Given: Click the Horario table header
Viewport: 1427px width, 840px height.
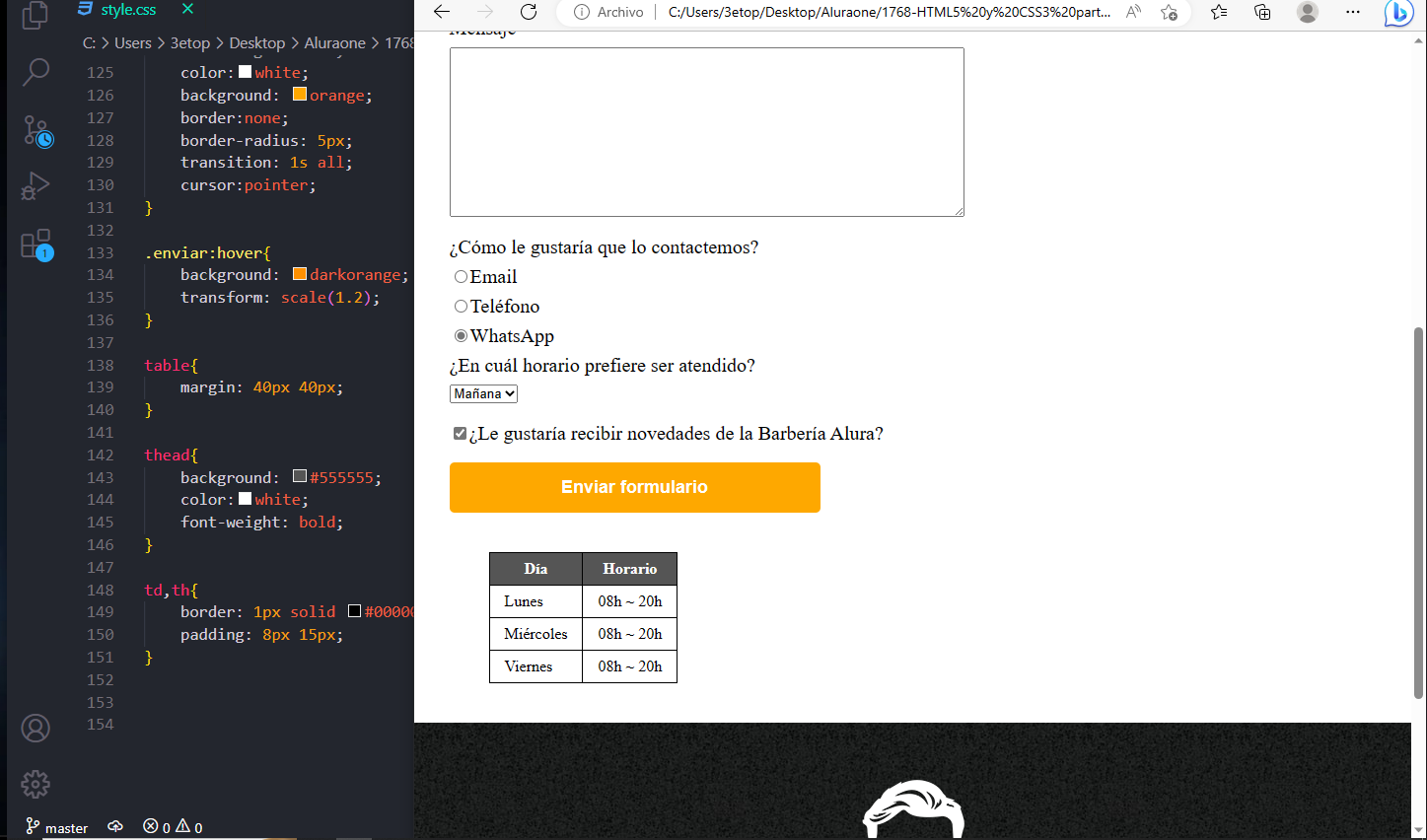Looking at the screenshot, I should point(630,569).
